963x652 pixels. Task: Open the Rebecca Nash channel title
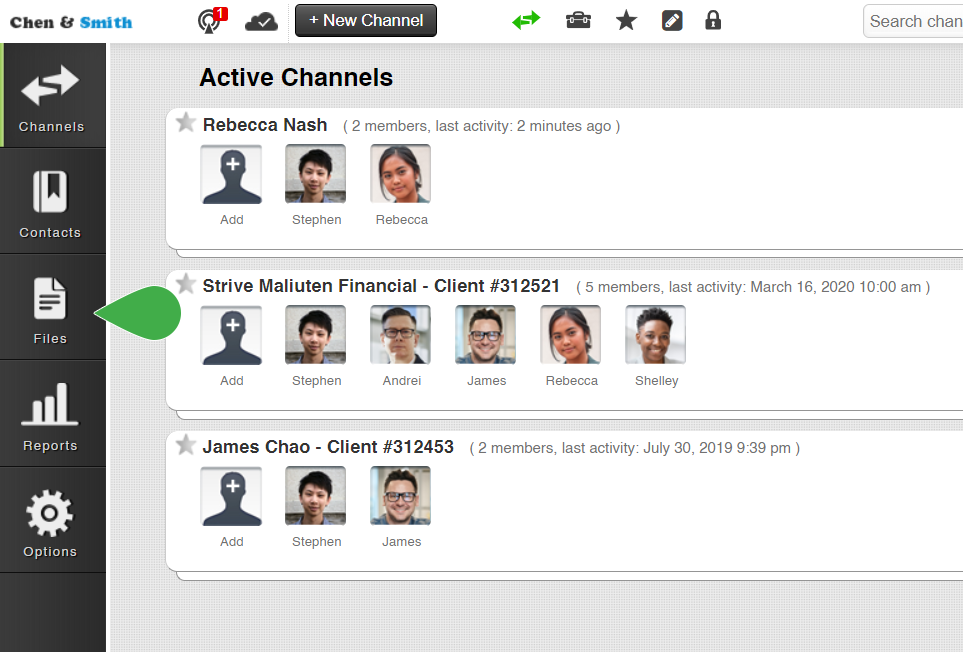pyautogui.click(x=265, y=125)
